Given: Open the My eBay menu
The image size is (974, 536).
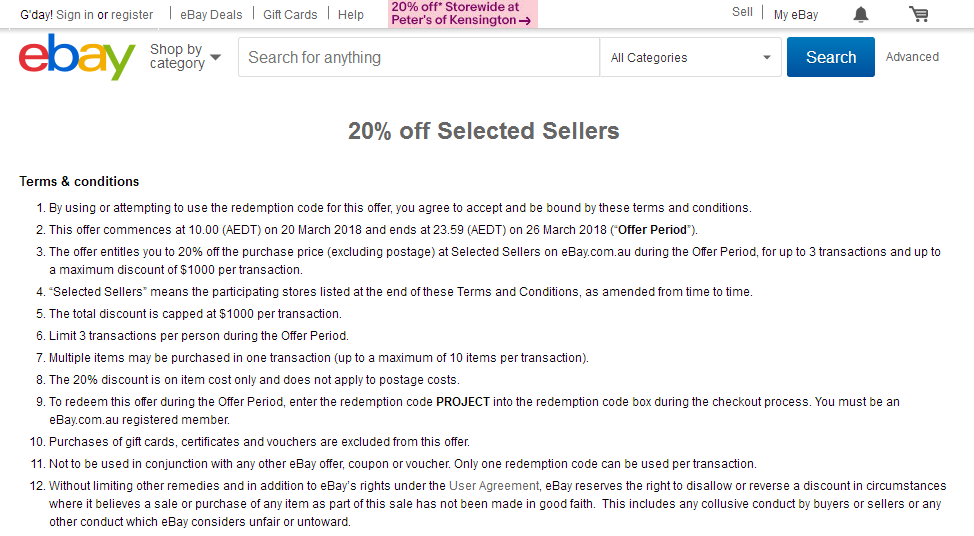Looking at the screenshot, I should [796, 15].
